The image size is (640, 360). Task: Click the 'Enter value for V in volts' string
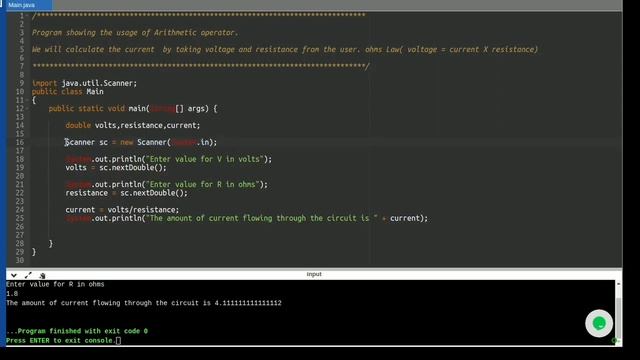click(204, 159)
